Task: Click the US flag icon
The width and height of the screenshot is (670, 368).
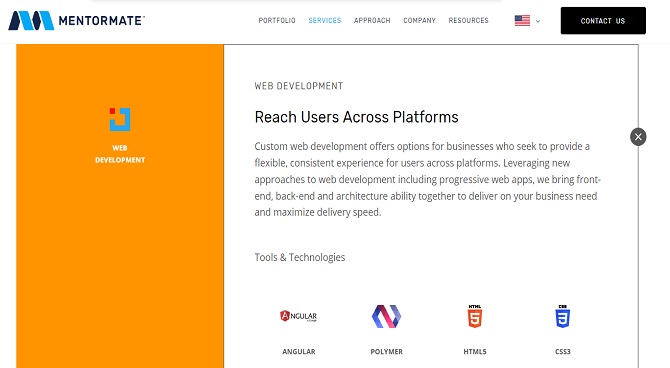Action: pyautogui.click(x=522, y=21)
